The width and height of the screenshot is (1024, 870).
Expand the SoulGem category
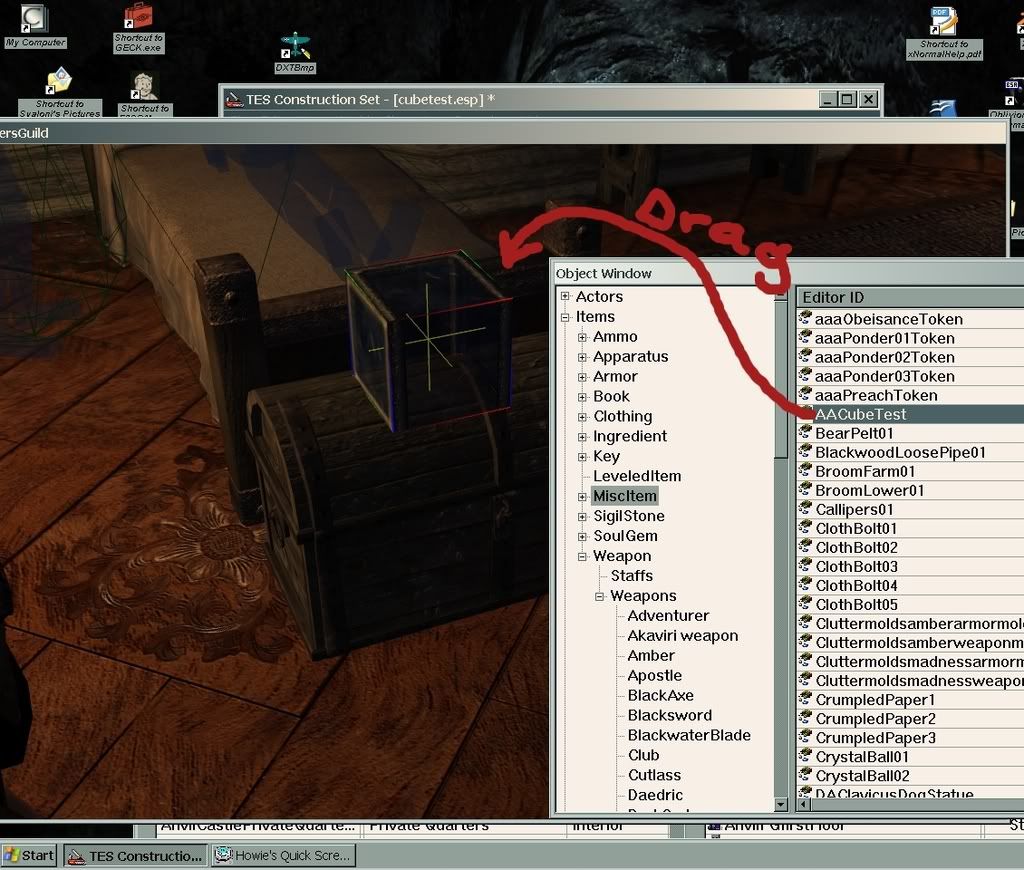coord(583,536)
